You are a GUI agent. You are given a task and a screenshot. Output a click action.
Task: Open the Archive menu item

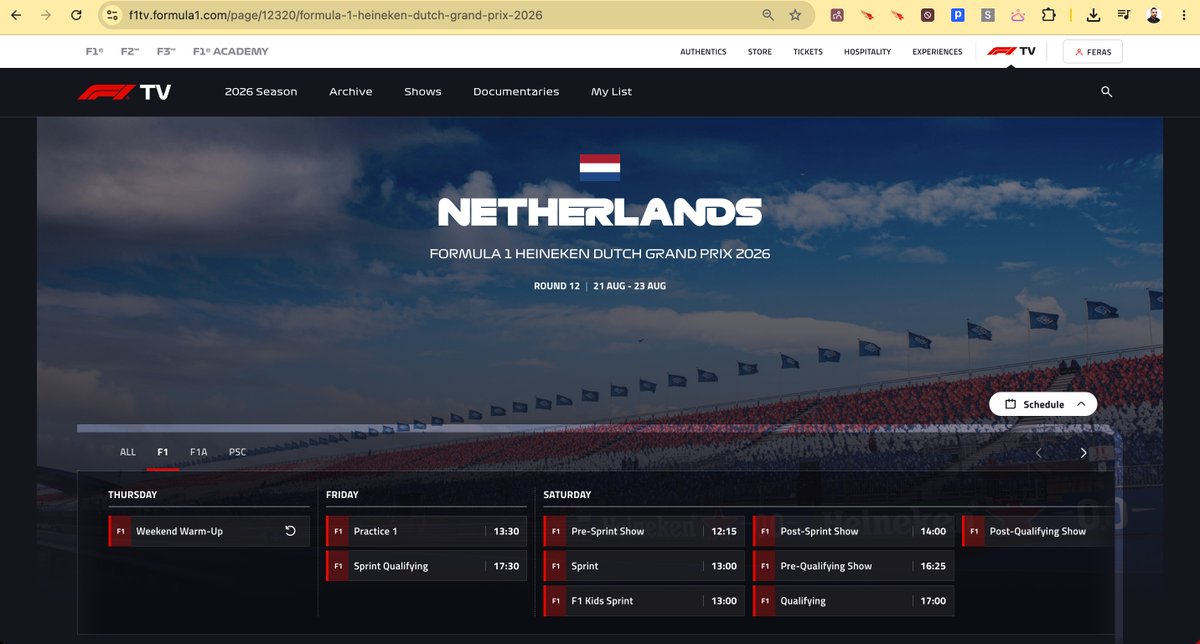click(351, 92)
